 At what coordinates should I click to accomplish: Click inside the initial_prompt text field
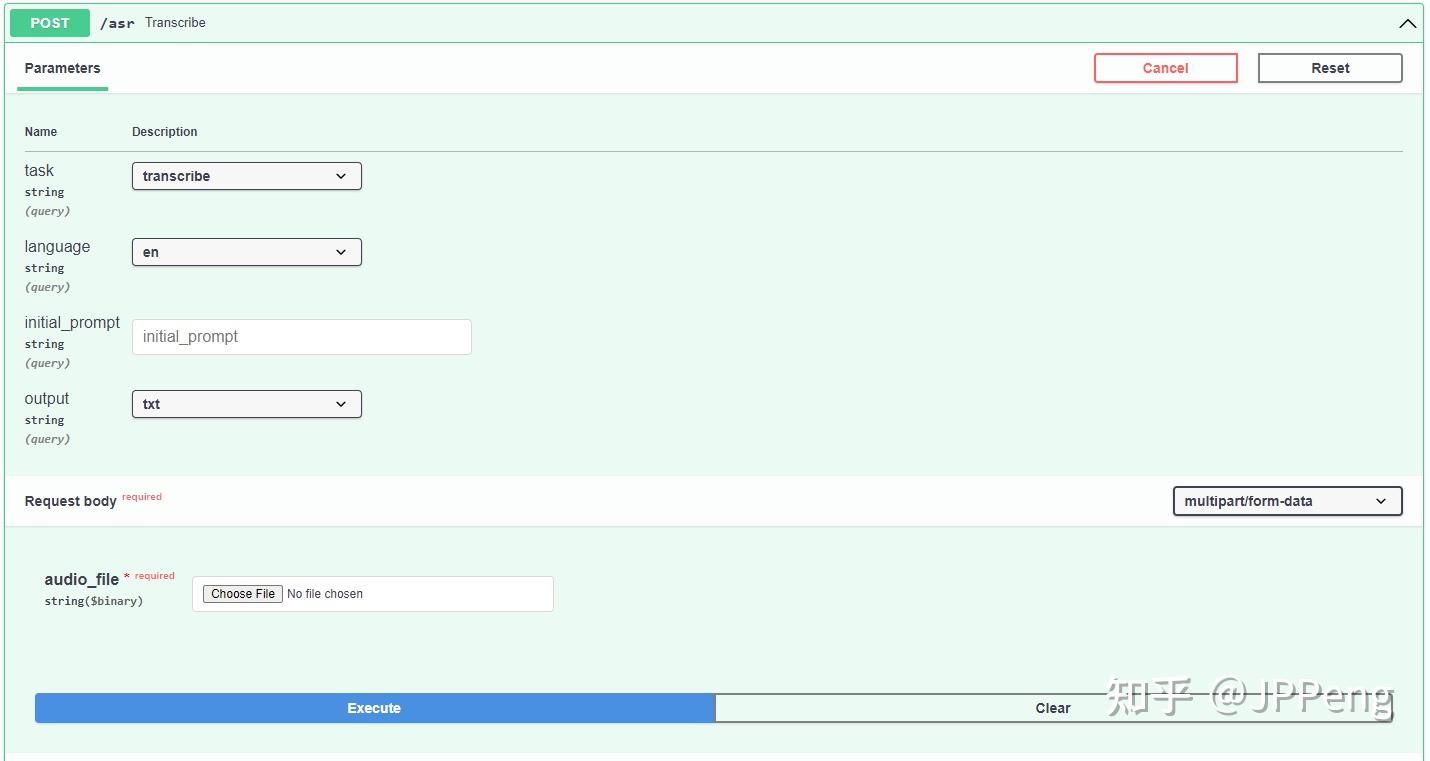pyautogui.click(x=301, y=337)
